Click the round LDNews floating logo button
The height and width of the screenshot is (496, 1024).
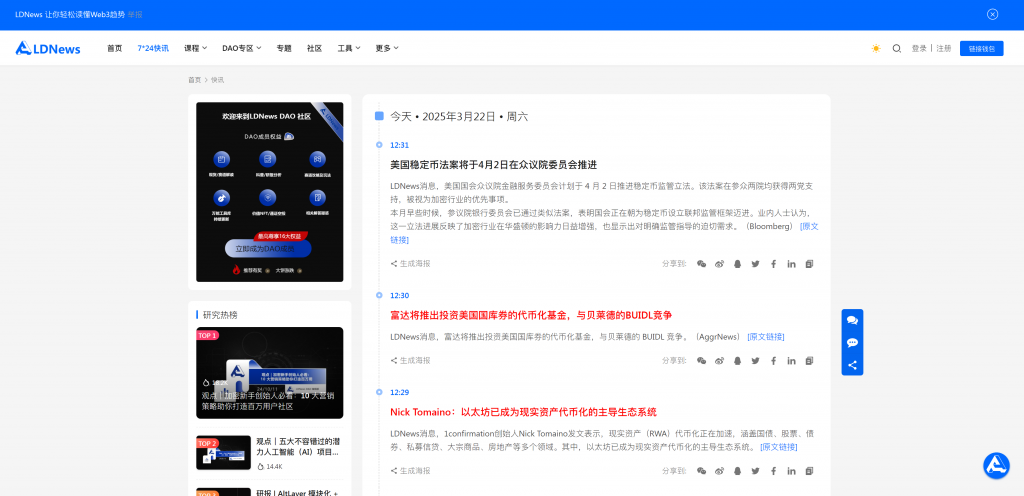coord(997,465)
